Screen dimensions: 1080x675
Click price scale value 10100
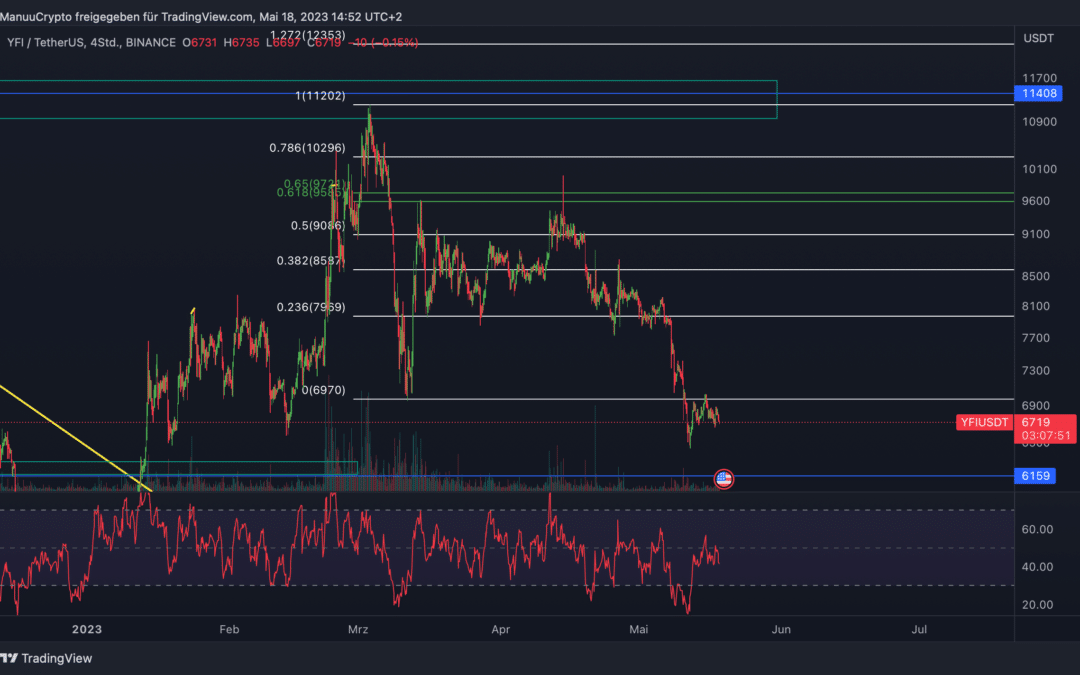[1039, 169]
